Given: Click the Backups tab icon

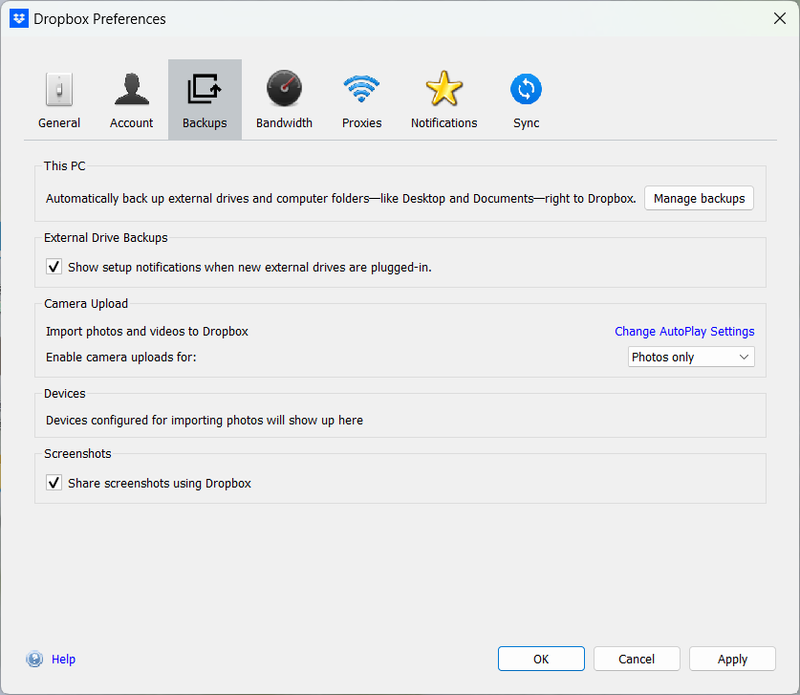Looking at the screenshot, I should pos(204,90).
